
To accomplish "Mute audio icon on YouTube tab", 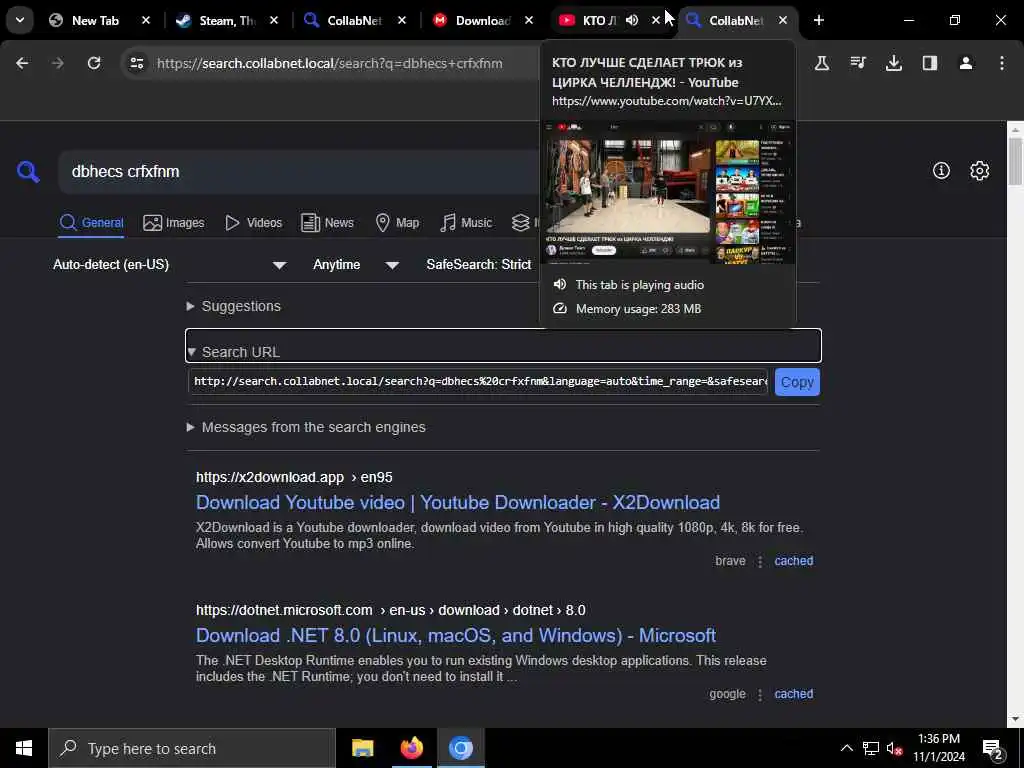I will [x=632, y=20].
